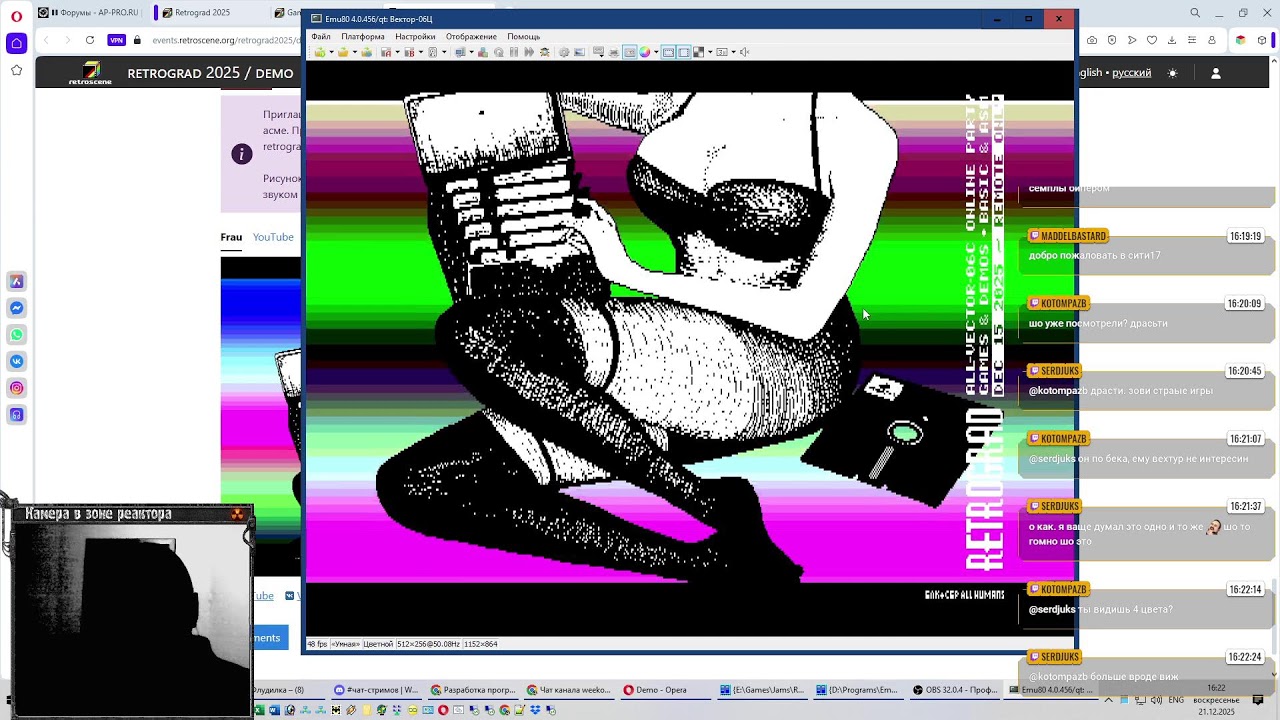
Task: Click the KOTOMPAZB username in the 16:22:14 chat message
Action: [1063, 589]
